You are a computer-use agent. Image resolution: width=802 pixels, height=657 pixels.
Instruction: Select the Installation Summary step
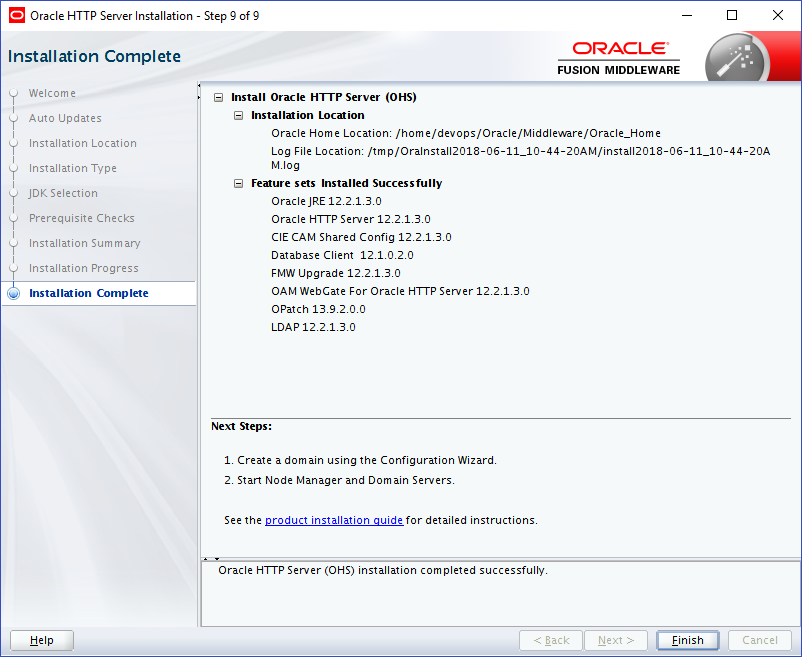(84, 243)
